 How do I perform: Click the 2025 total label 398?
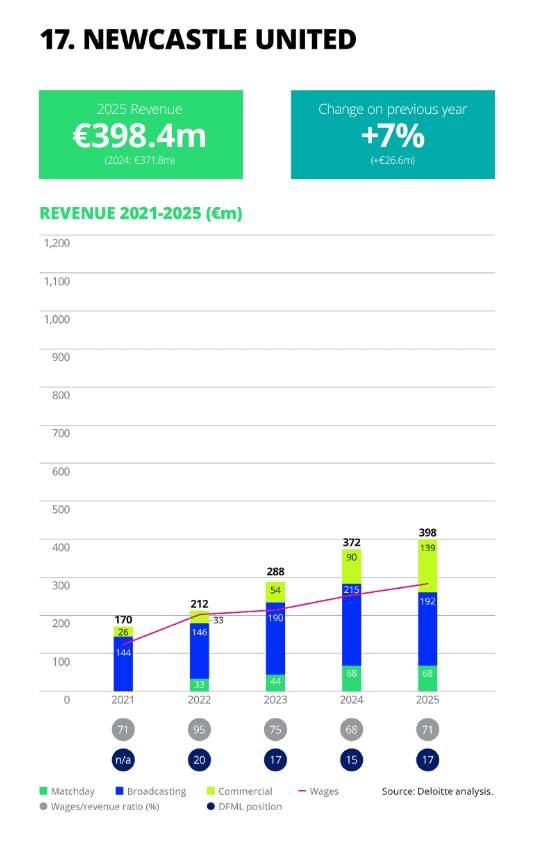click(x=428, y=533)
